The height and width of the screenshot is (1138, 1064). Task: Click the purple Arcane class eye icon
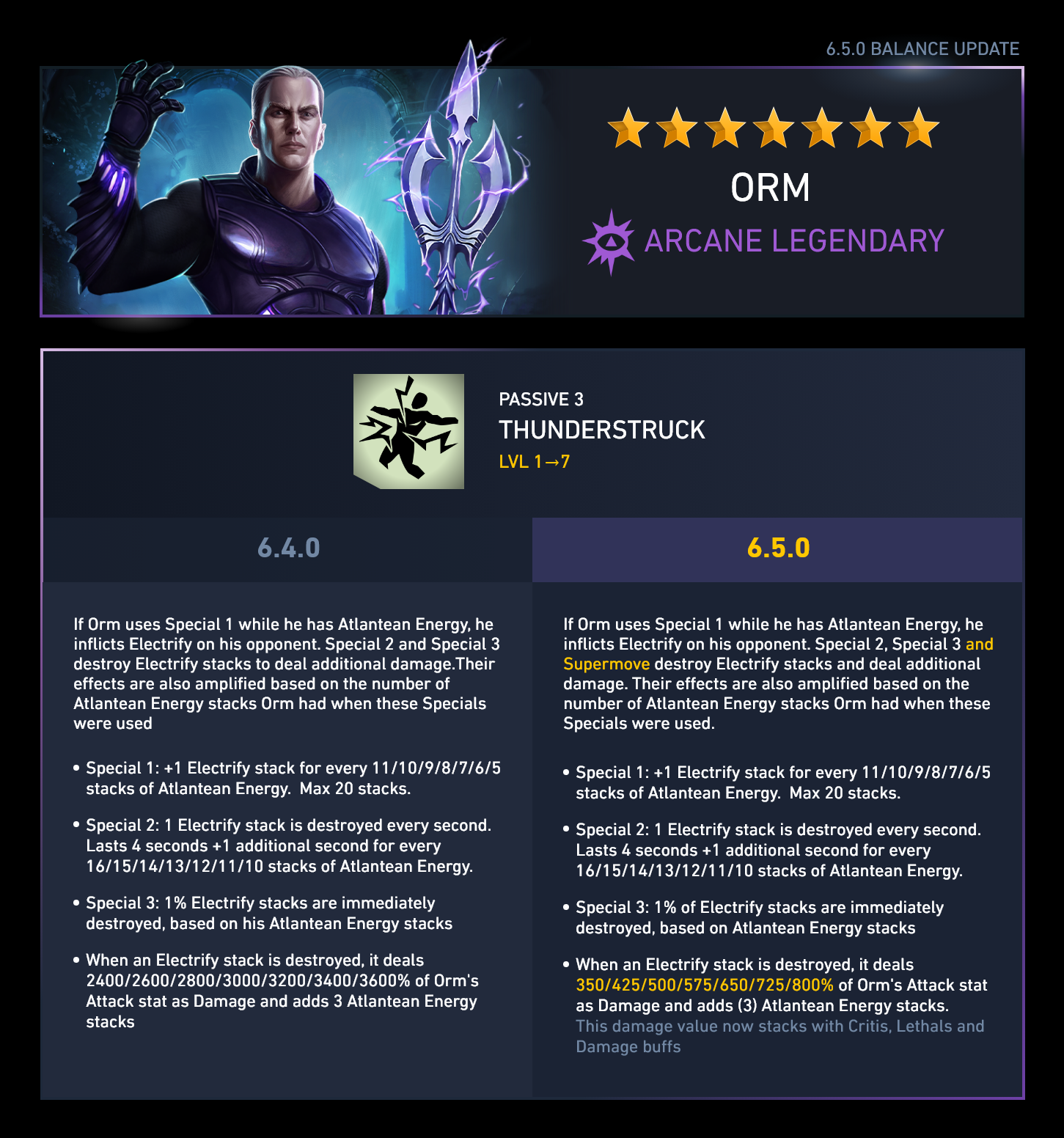[x=609, y=242]
